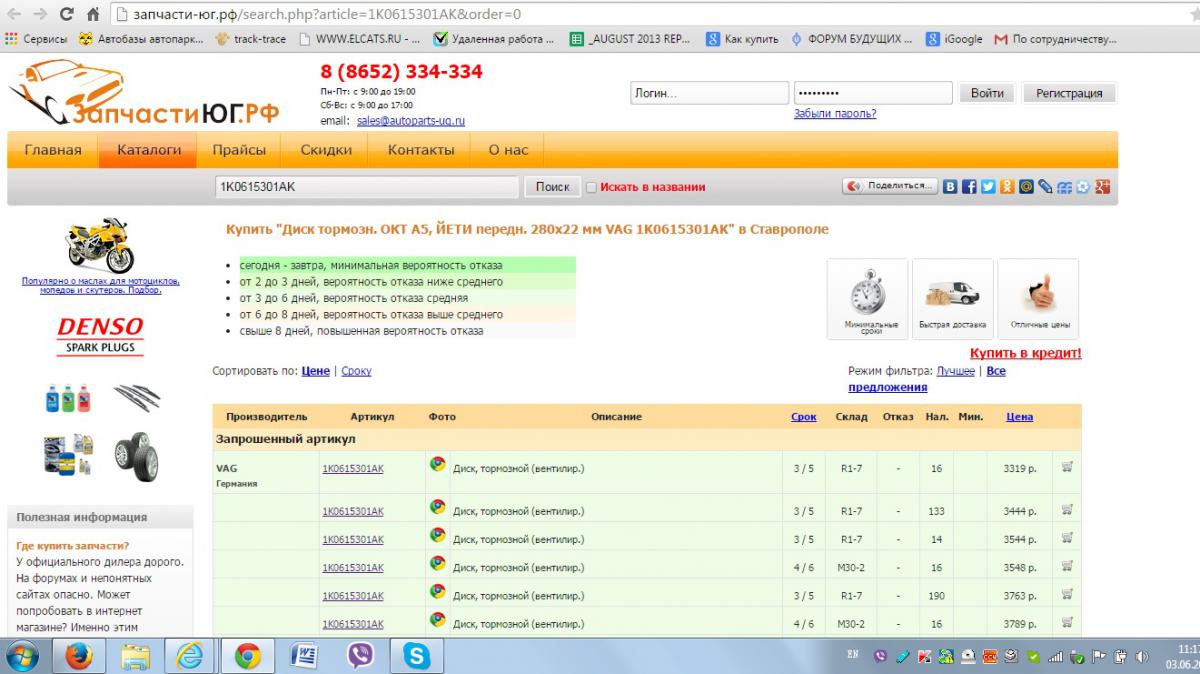Click the browser back arrow
1200x674 pixels.
[14, 15]
